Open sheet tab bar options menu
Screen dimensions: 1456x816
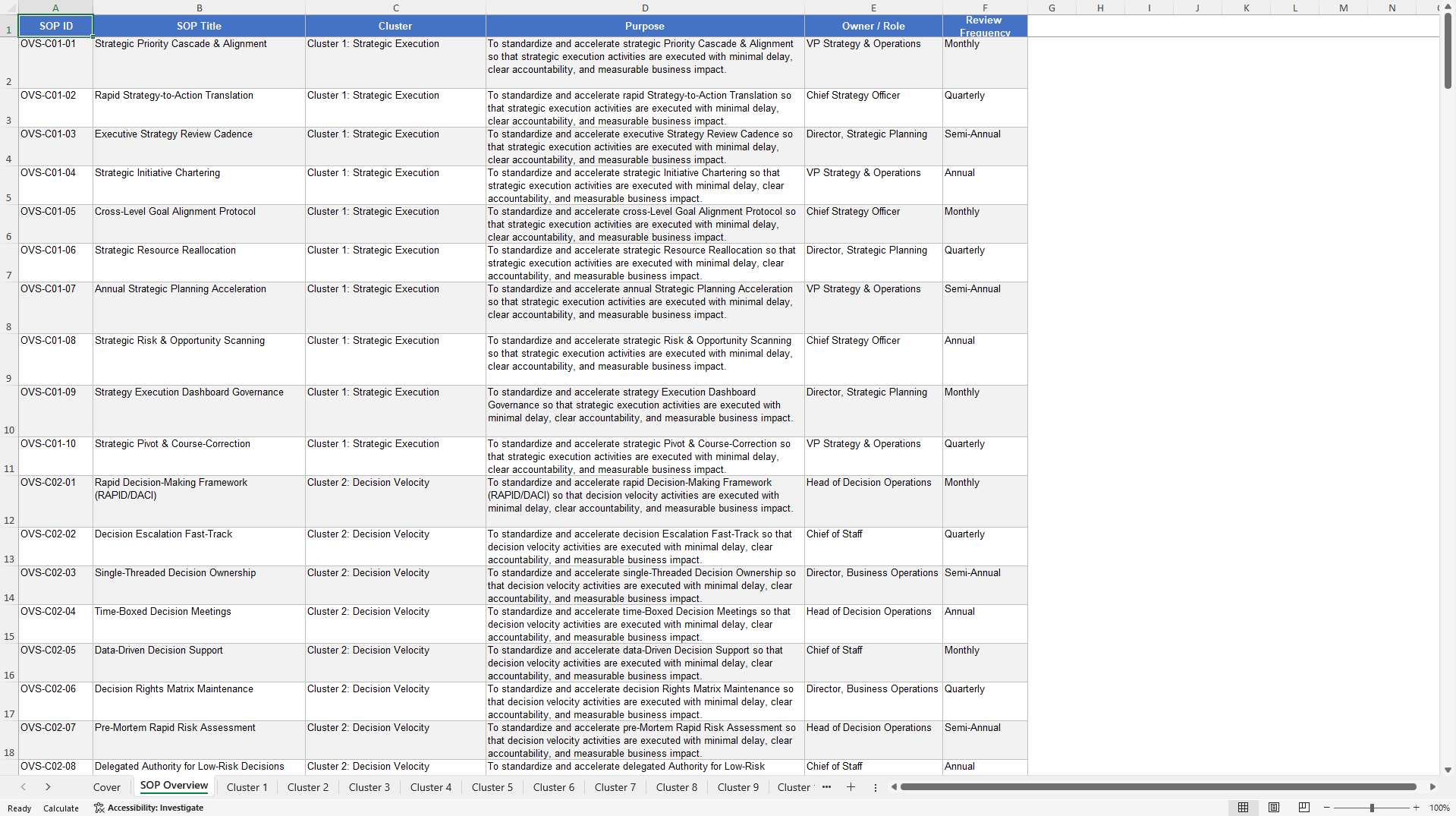pos(875,787)
